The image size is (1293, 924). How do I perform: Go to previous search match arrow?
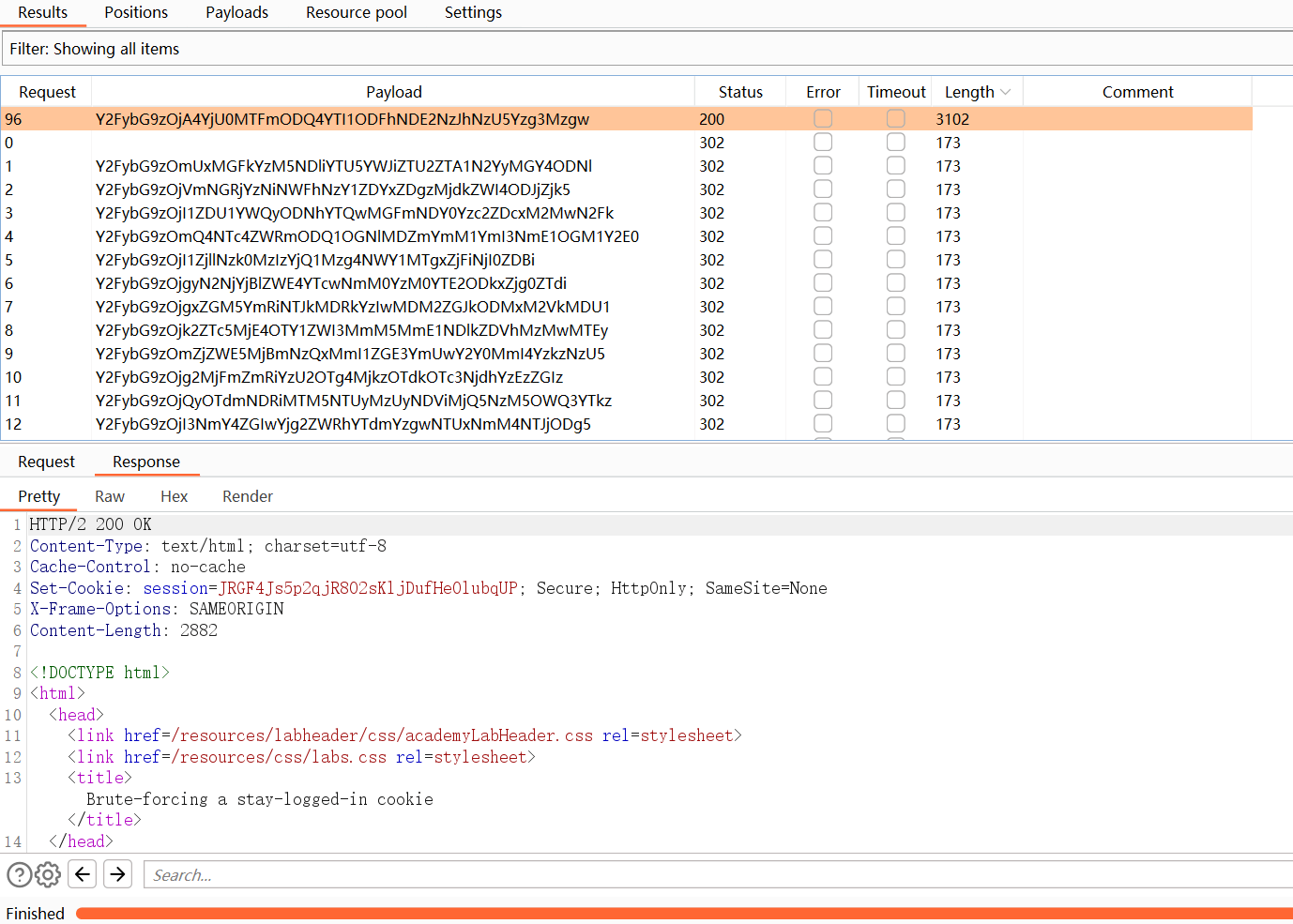(x=83, y=874)
